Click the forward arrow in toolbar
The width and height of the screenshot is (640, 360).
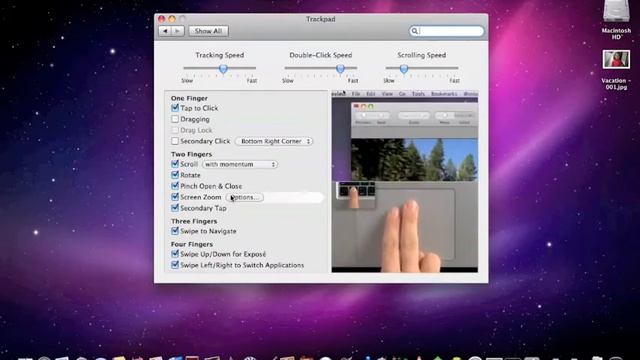tap(178, 31)
